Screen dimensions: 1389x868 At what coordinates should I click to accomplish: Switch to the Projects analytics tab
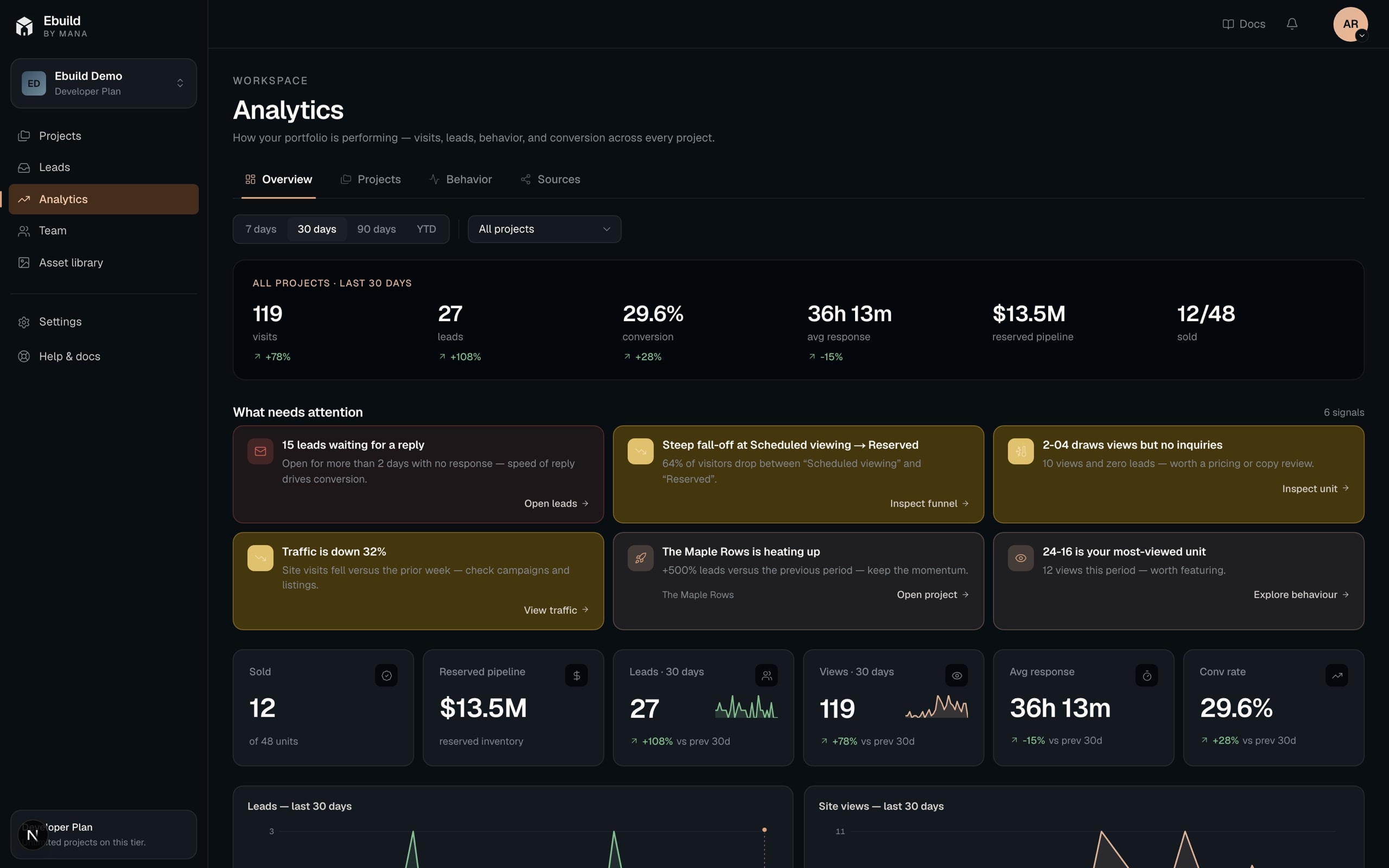click(x=371, y=180)
